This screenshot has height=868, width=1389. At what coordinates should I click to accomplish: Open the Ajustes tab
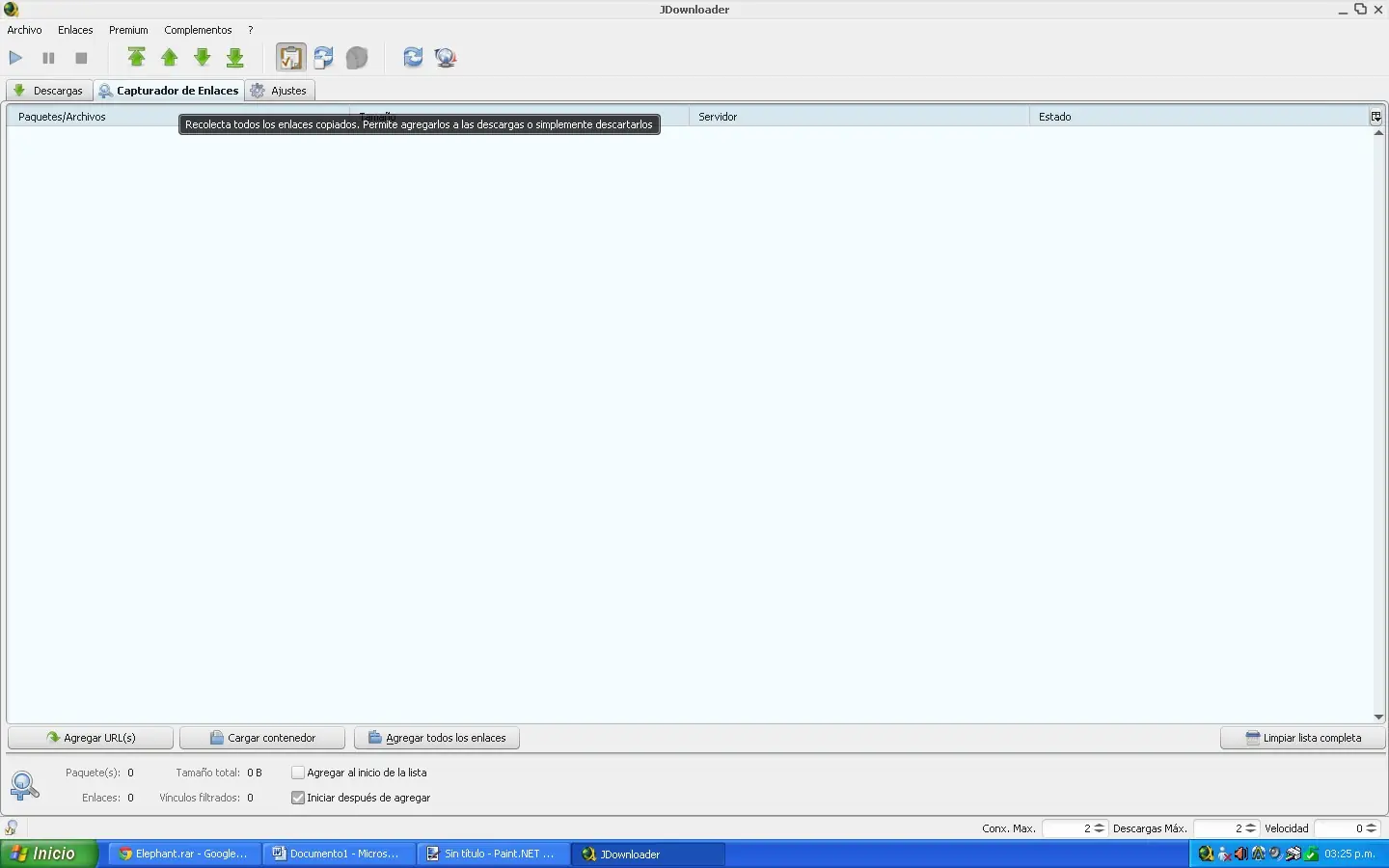pyautogui.click(x=280, y=91)
